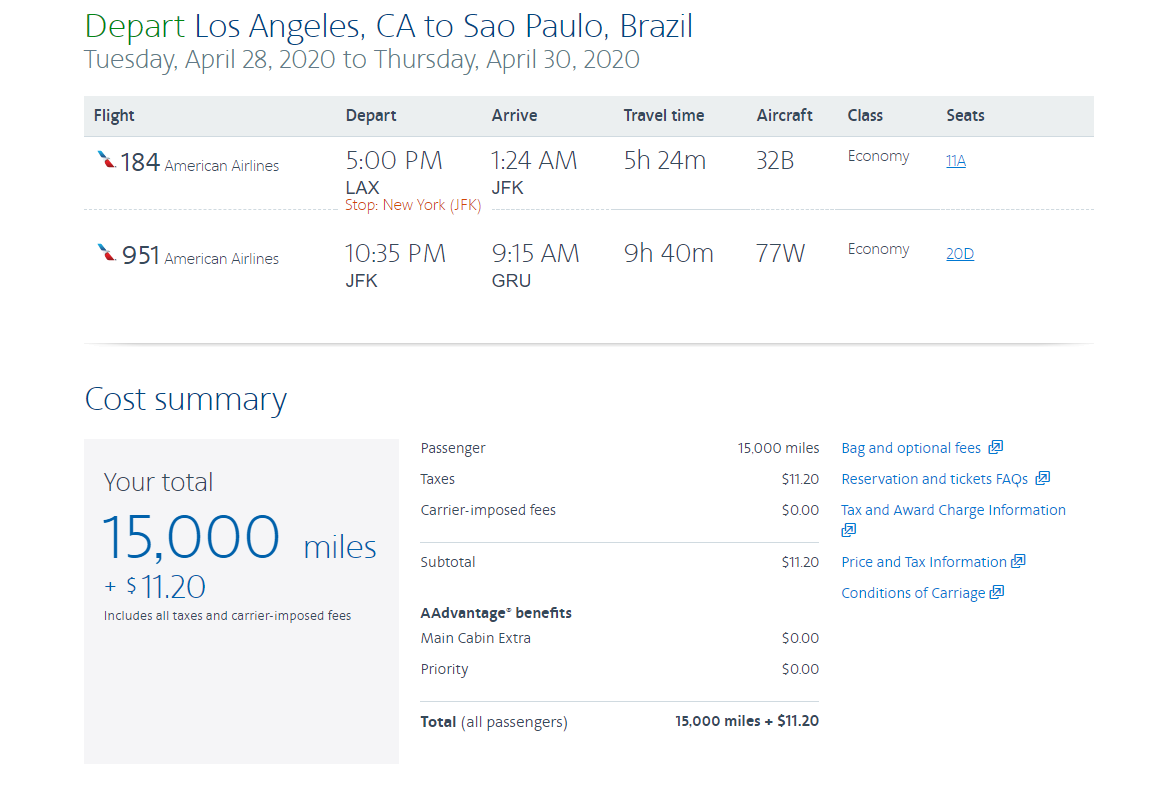This screenshot has width=1166, height=785.
Task: Click the Priority row label
Action: coord(445,669)
